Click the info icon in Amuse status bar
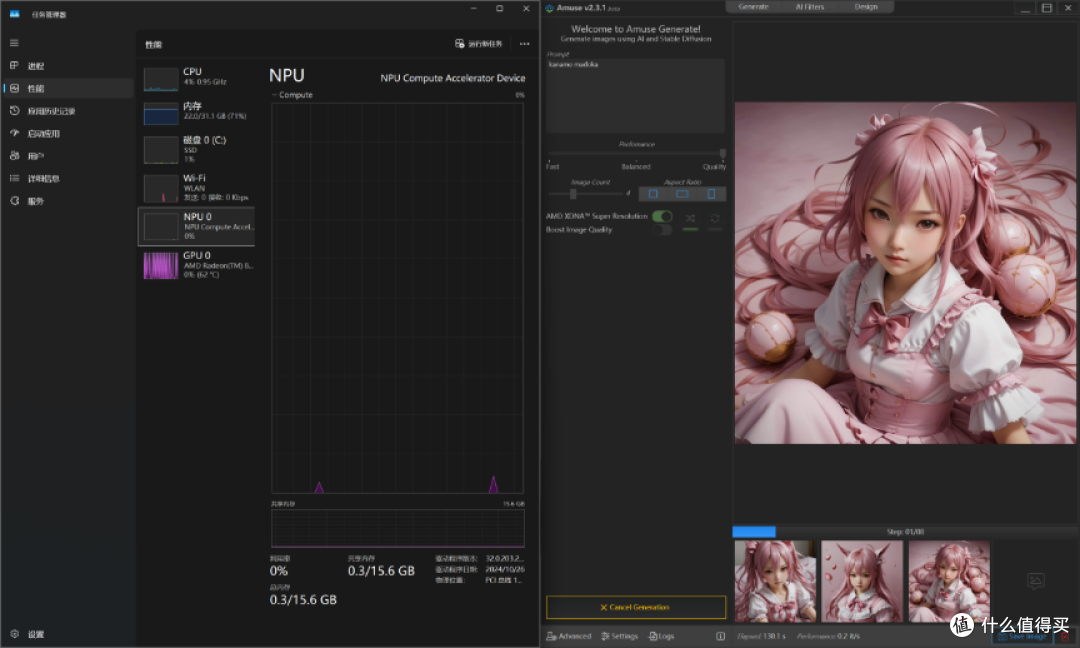 pos(720,636)
